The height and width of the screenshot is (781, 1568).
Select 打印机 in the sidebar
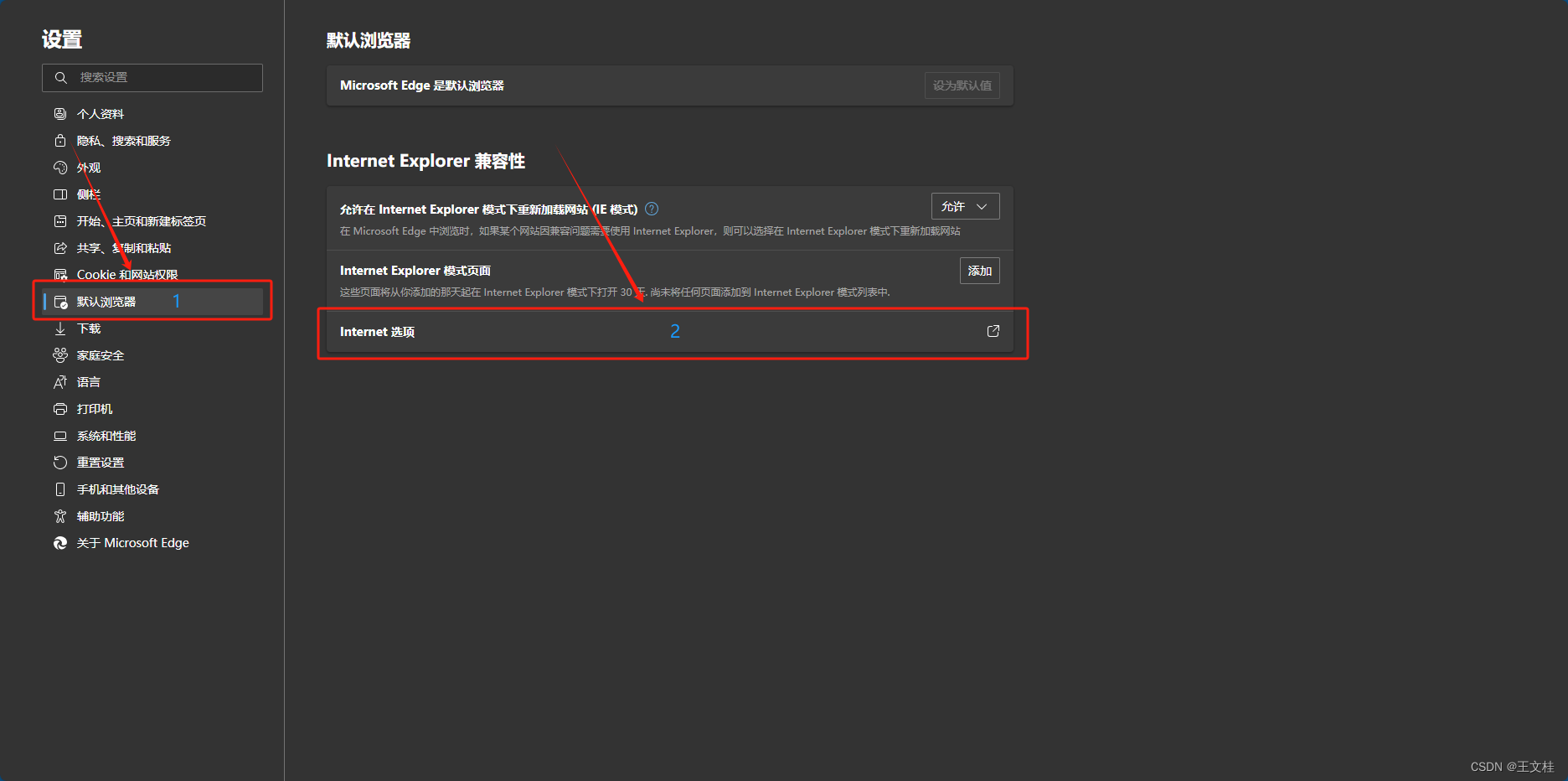(152, 409)
